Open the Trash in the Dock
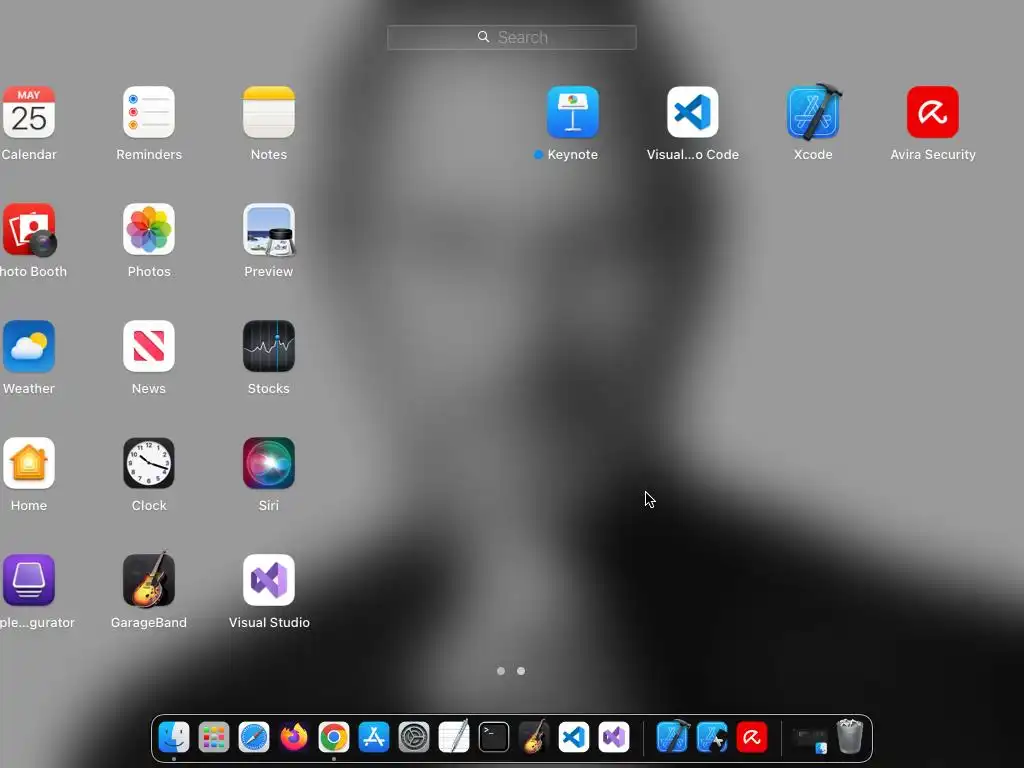Image resolution: width=1024 pixels, height=768 pixels. pos(850,737)
